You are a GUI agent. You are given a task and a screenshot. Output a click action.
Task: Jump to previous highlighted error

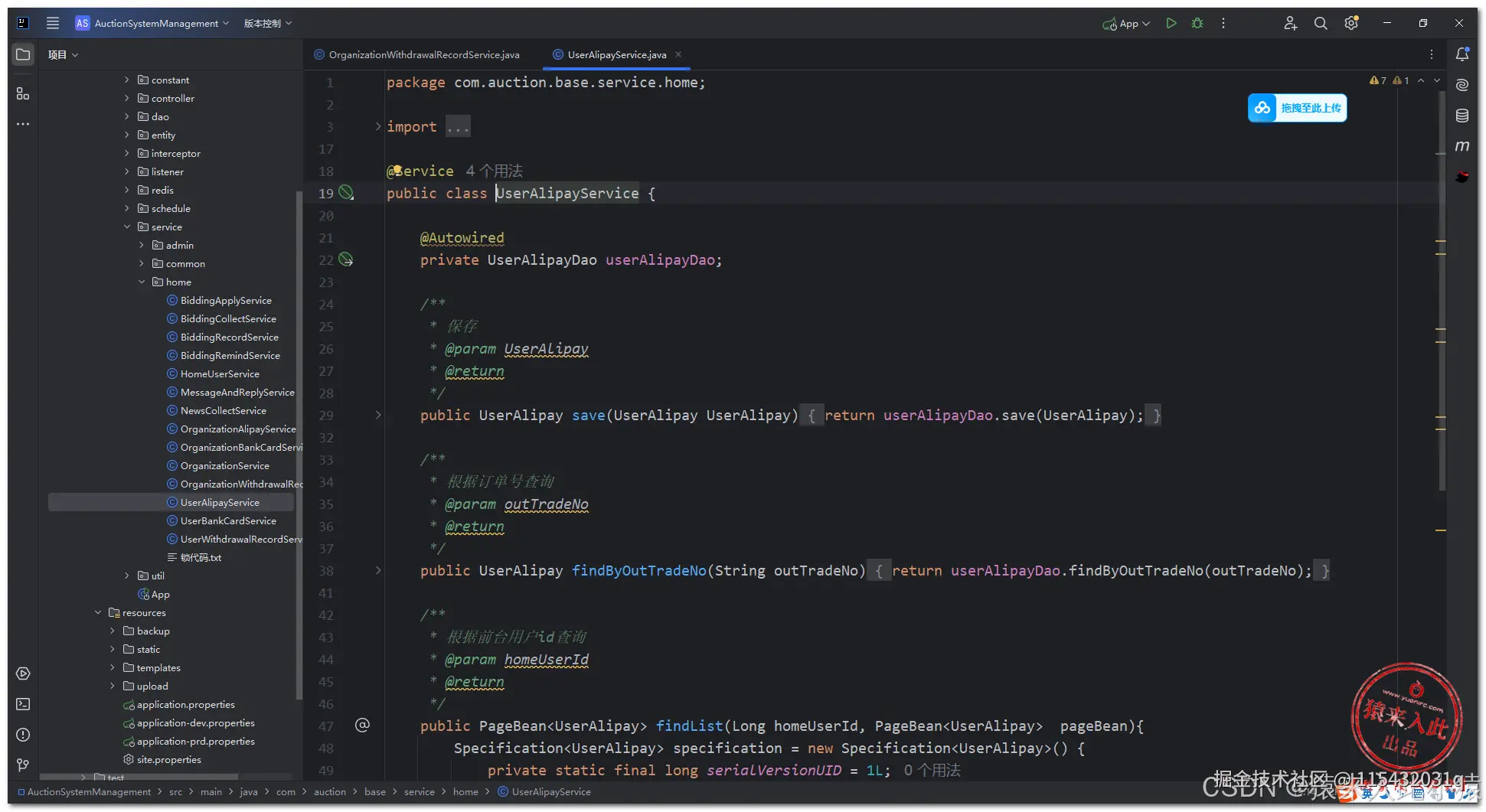pyautogui.click(x=1421, y=80)
